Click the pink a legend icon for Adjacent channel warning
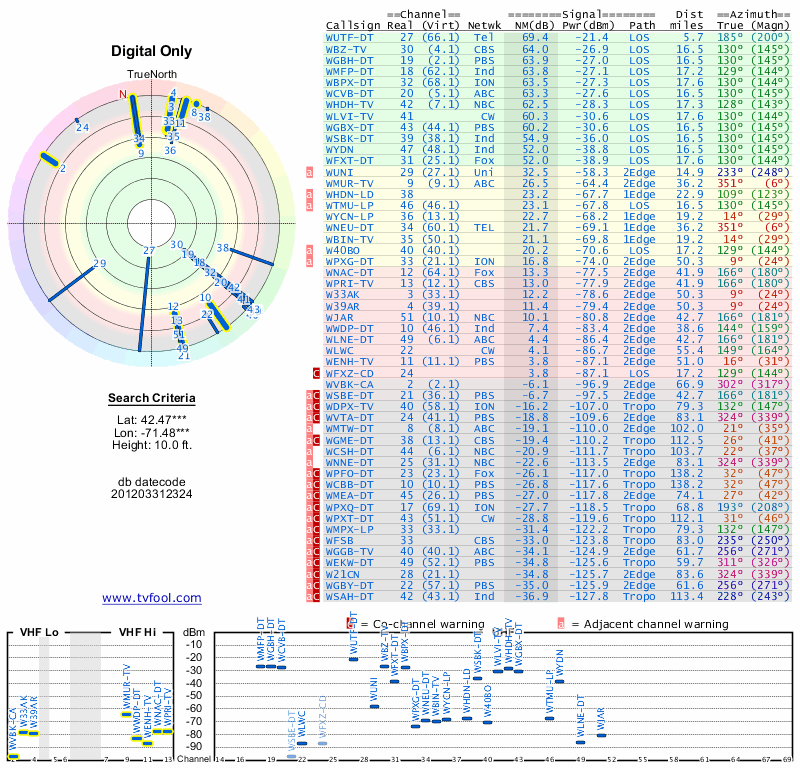The width and height of the screenshot is (800, 768). pos(561,624)
